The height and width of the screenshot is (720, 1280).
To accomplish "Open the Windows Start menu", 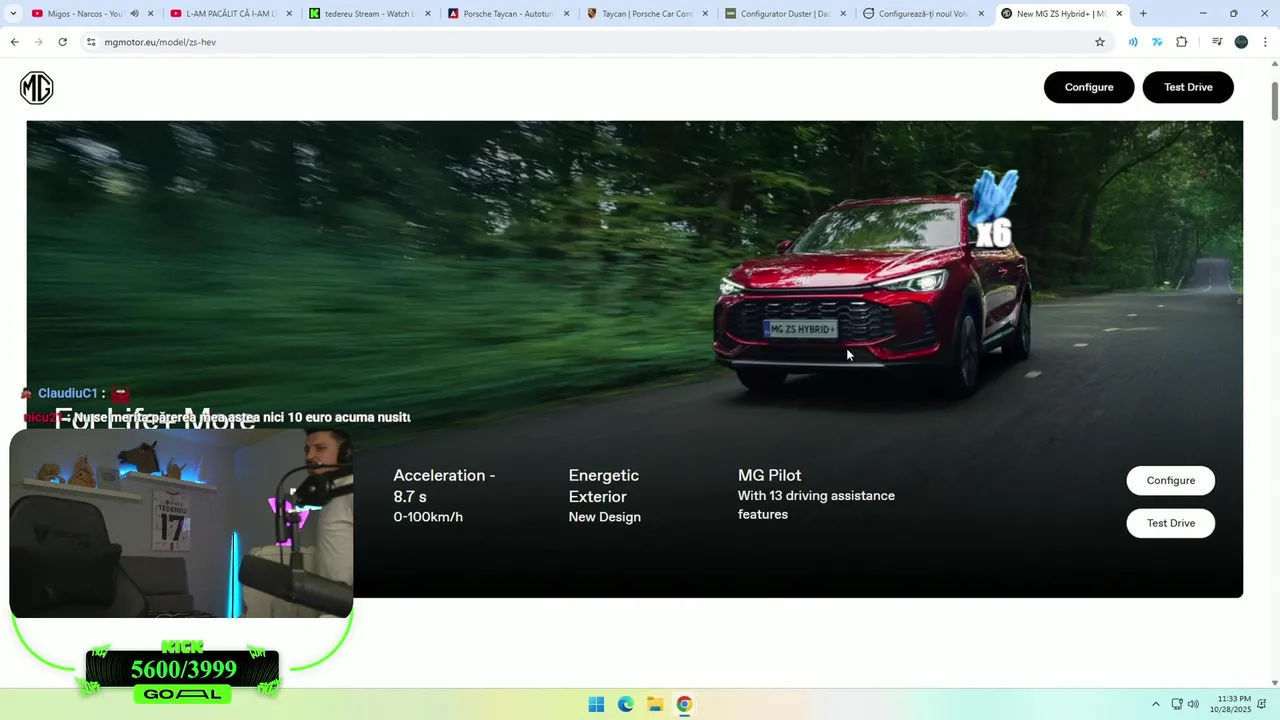I will [596, 704].
